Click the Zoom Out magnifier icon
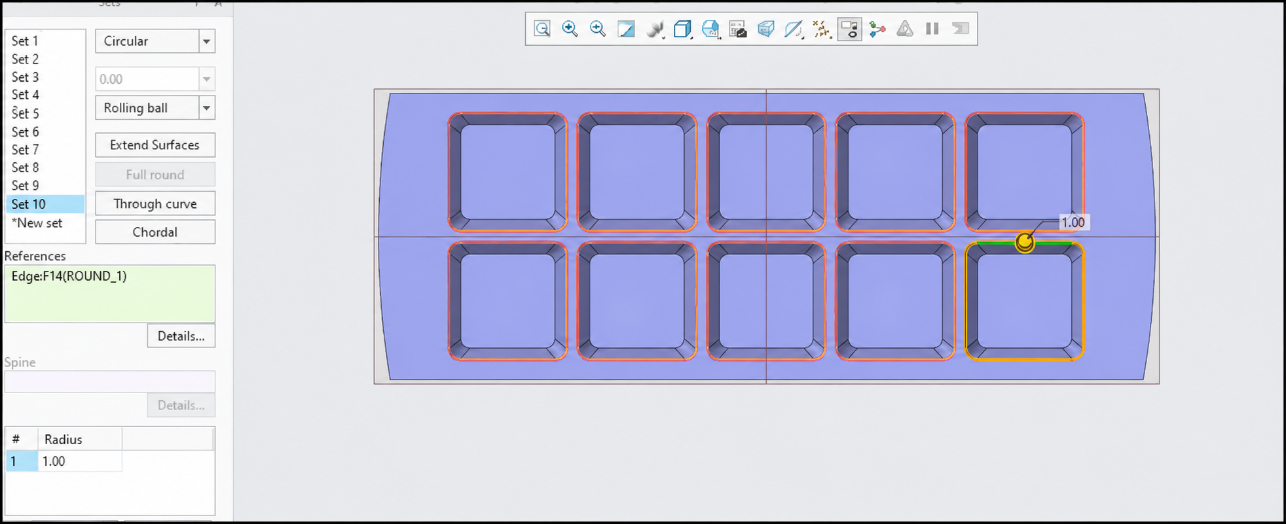 [x=598, y=29]
